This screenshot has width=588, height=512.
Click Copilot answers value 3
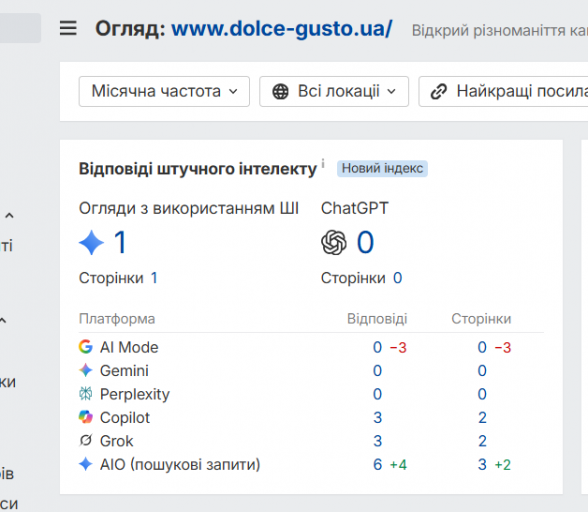click(x=377, y=417)
